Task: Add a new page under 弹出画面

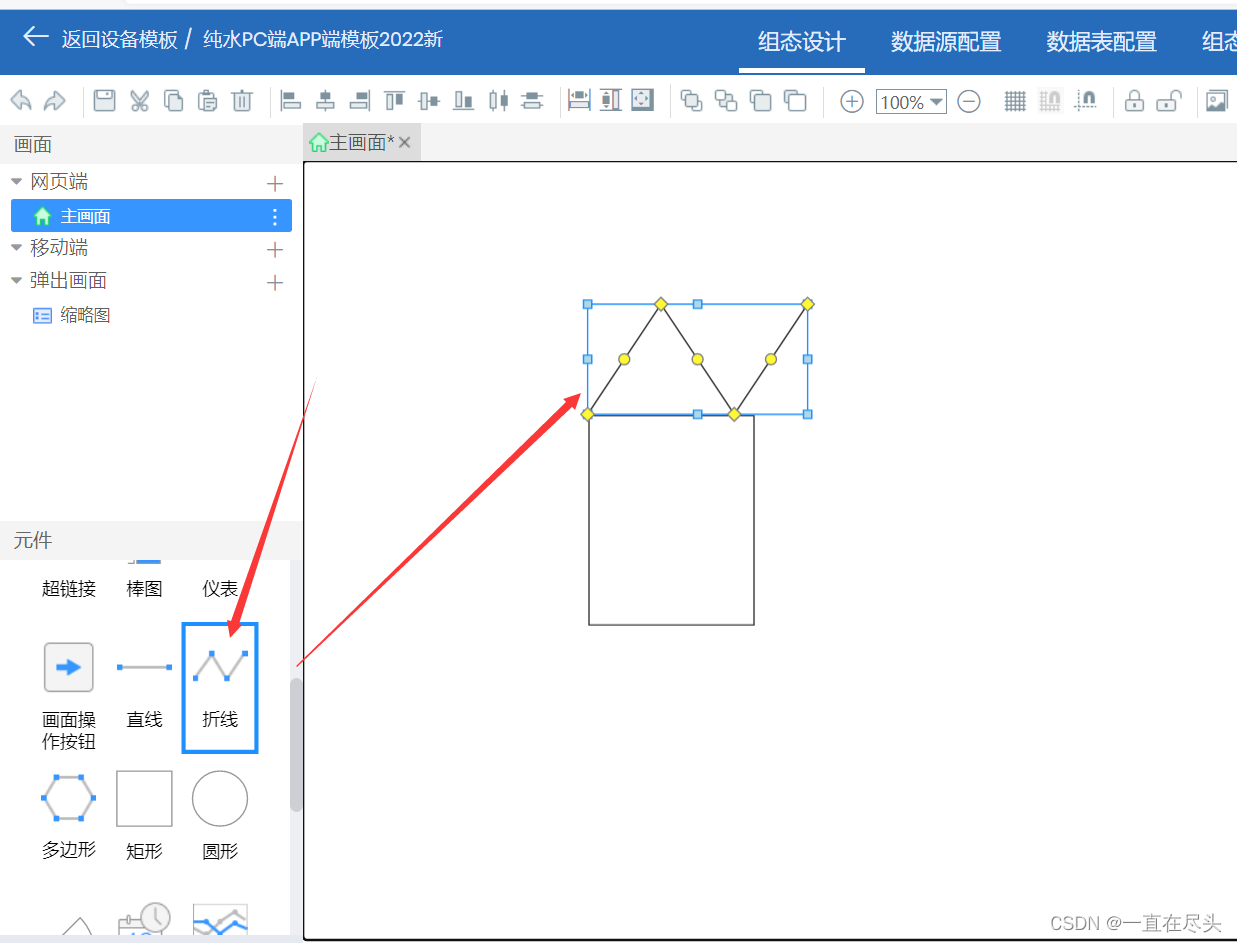Action: (275, 283)
